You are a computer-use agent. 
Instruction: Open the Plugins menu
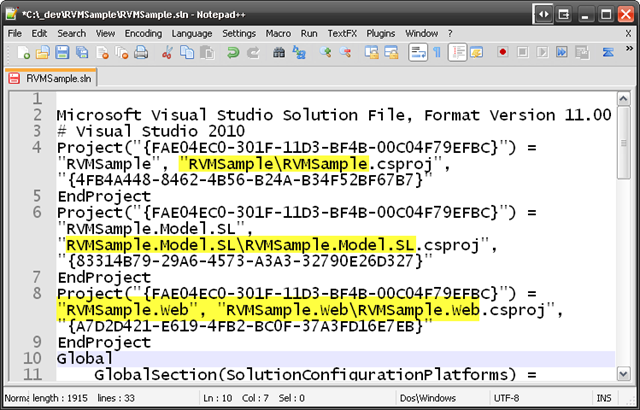tap(381, 33)
